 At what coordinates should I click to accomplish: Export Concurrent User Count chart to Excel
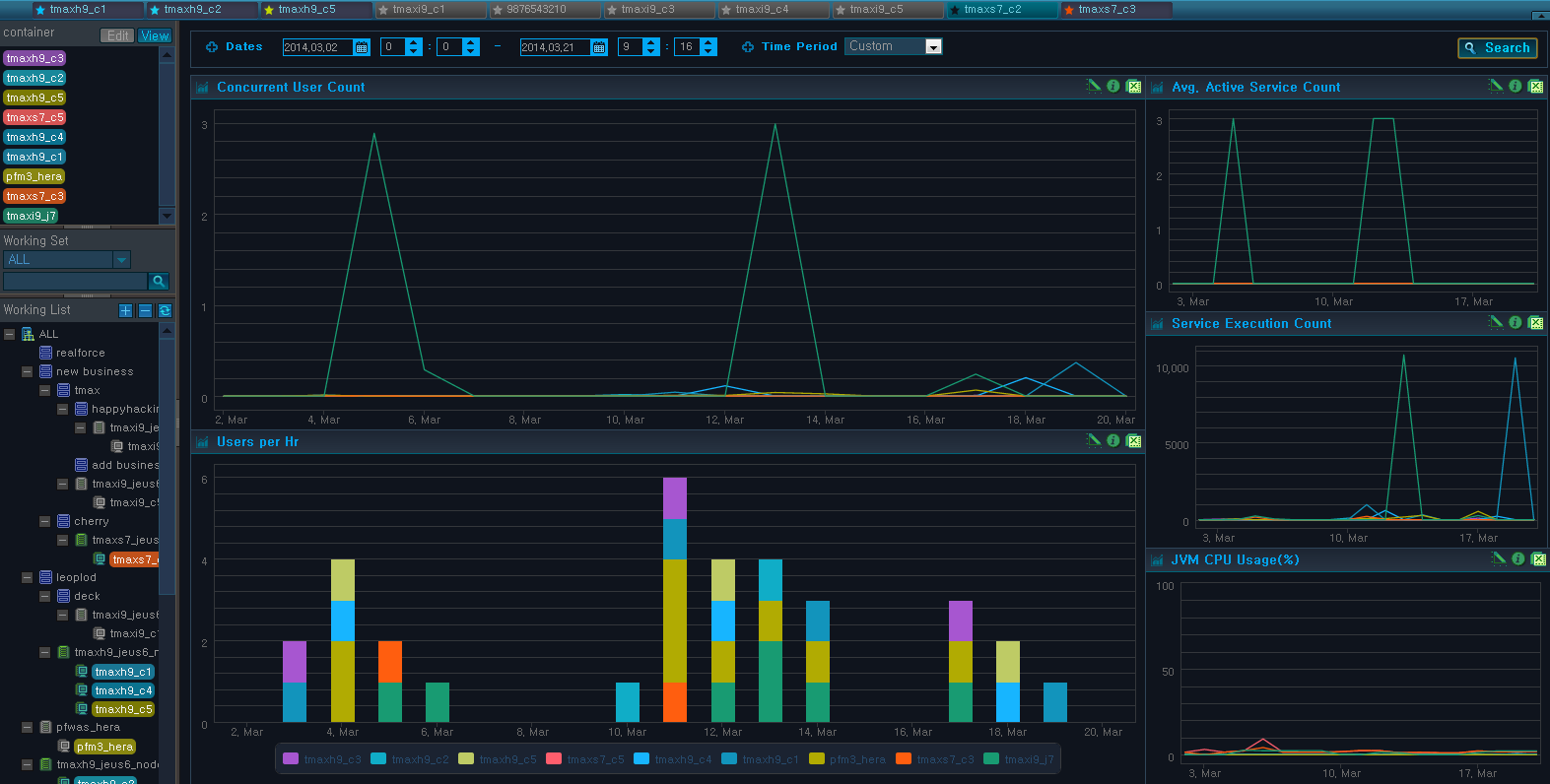click(1134, 86)
